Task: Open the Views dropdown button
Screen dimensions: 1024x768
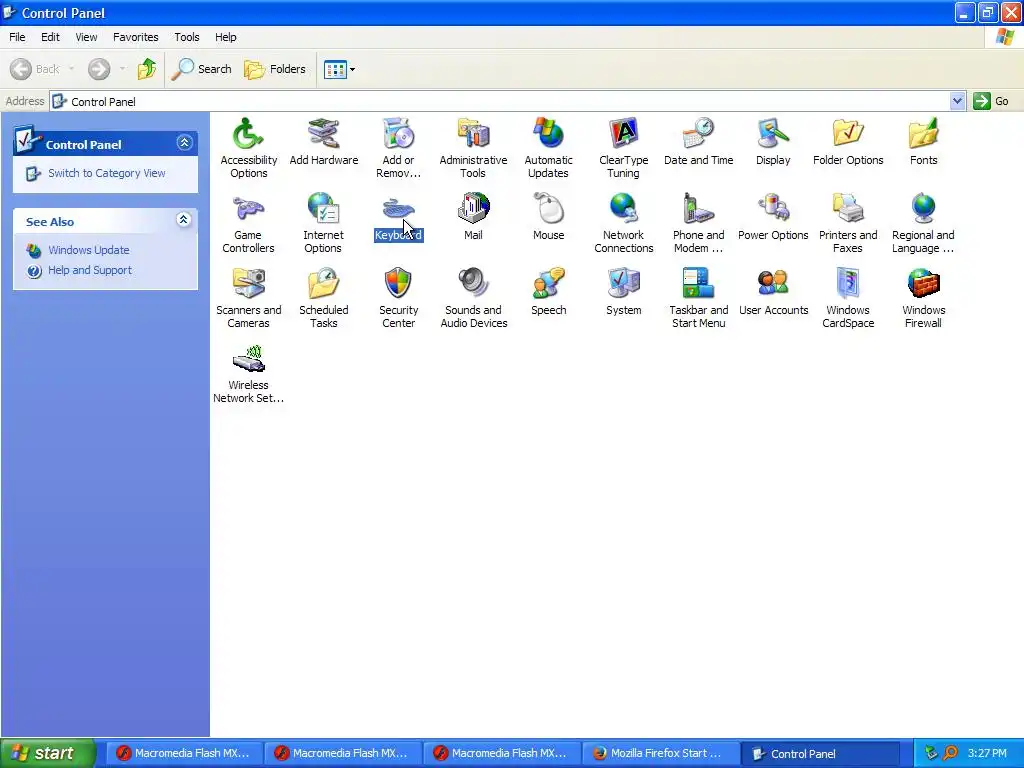Action: coord(340,69)
